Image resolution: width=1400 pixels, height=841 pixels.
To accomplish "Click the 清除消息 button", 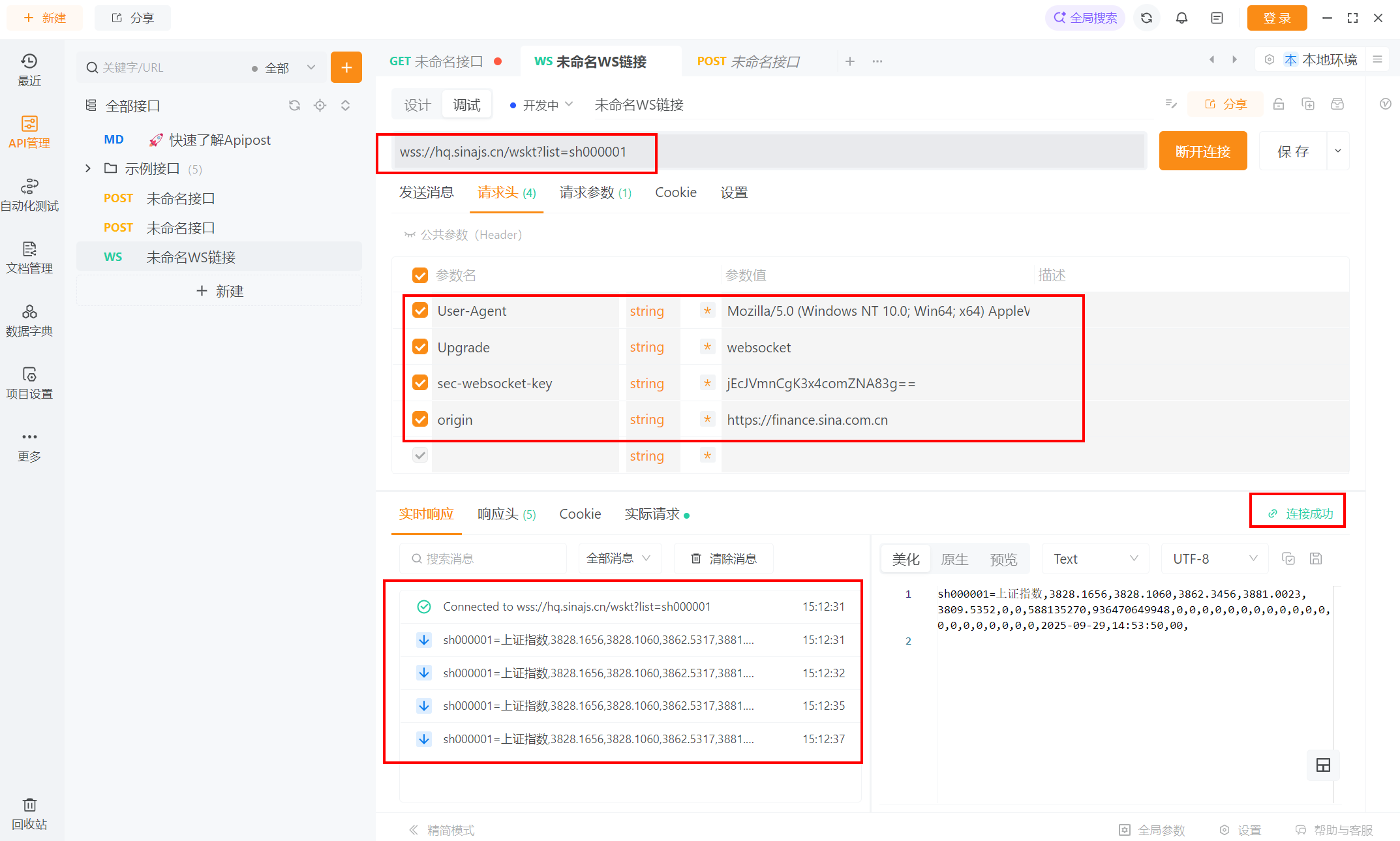I will [x=723, y=558].
